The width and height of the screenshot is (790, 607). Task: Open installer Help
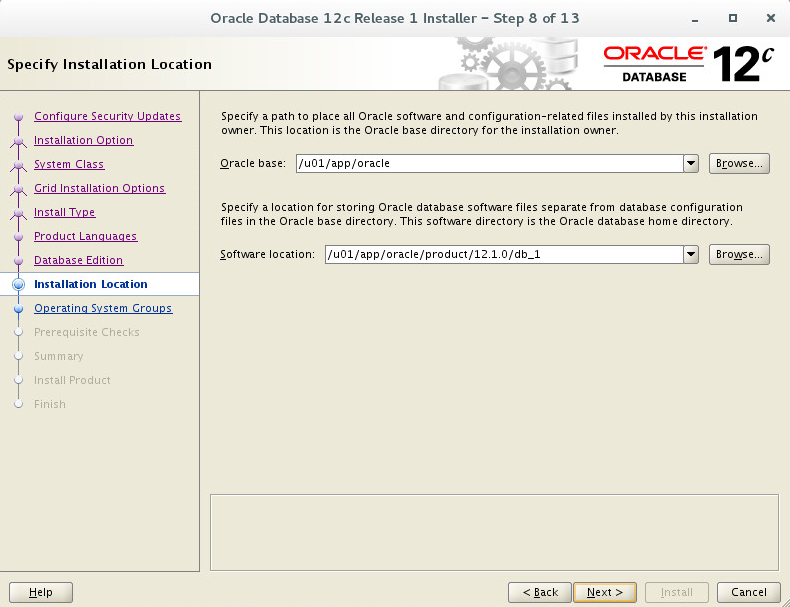tap(41, 592)
